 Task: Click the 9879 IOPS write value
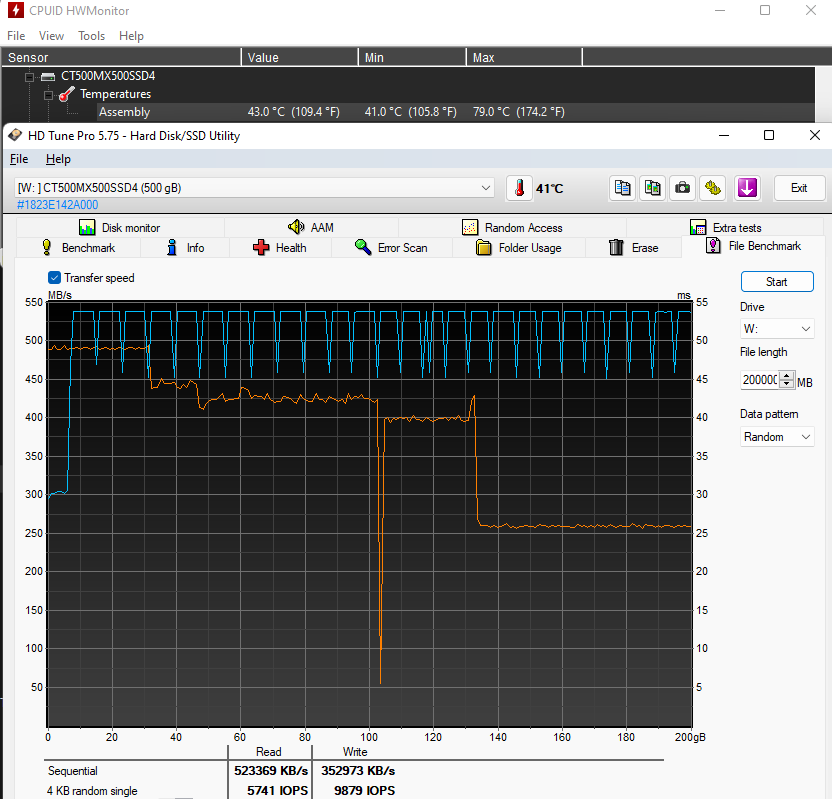click(365, 791)
